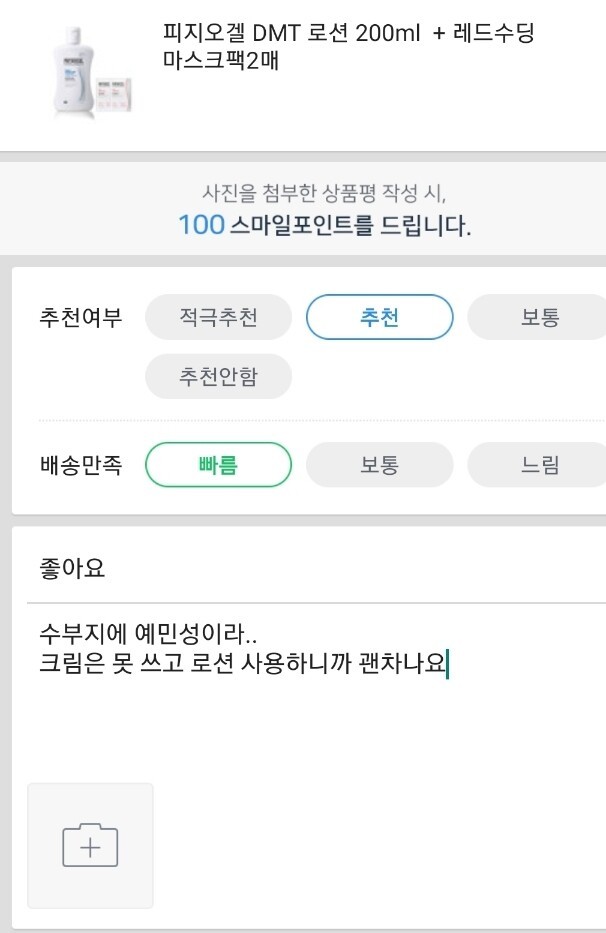Tap the 추천여부 section label

(x=81, y=317)
